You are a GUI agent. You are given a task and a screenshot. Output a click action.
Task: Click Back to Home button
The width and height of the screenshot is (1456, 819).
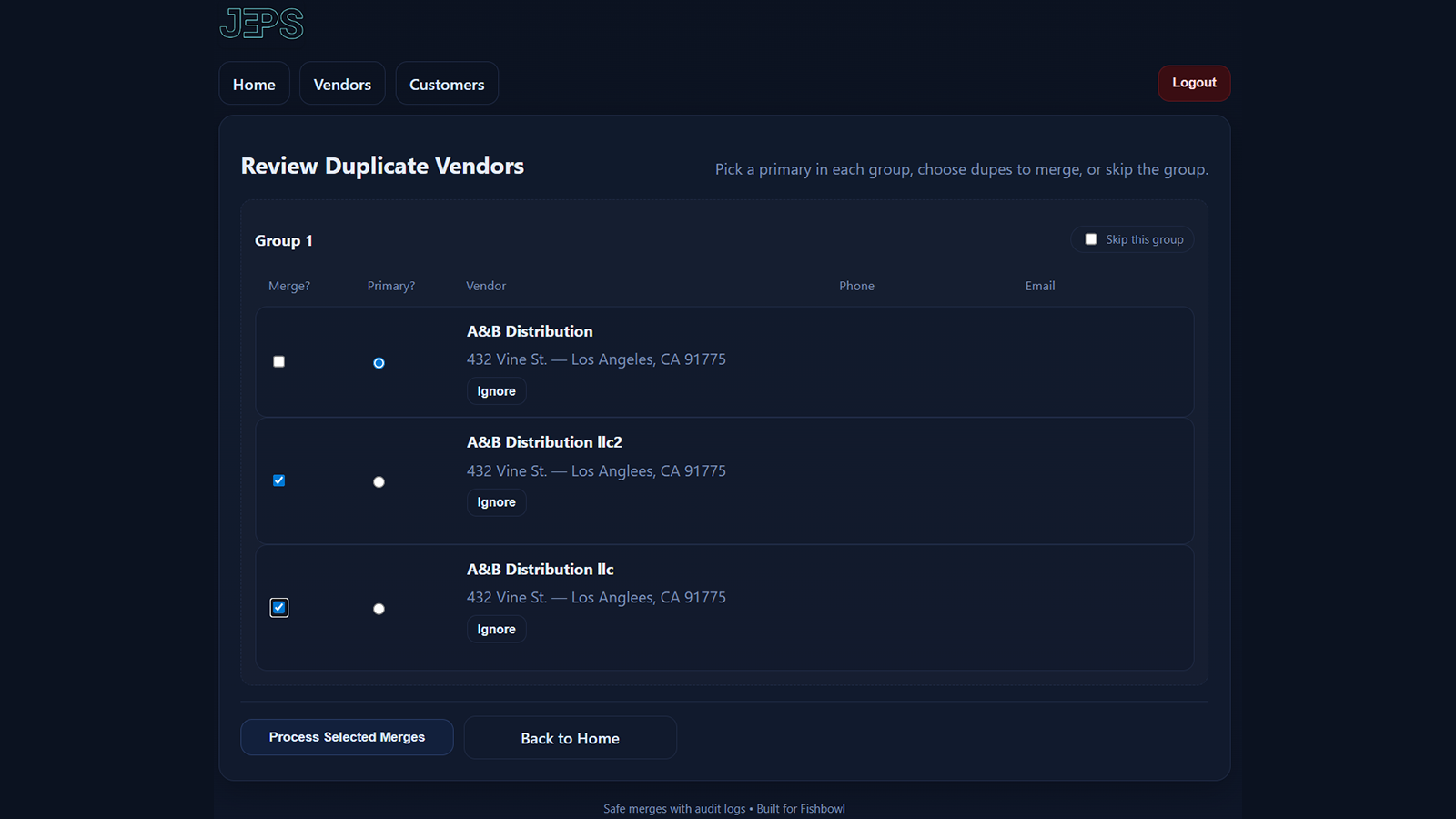[x=570, y=738]
